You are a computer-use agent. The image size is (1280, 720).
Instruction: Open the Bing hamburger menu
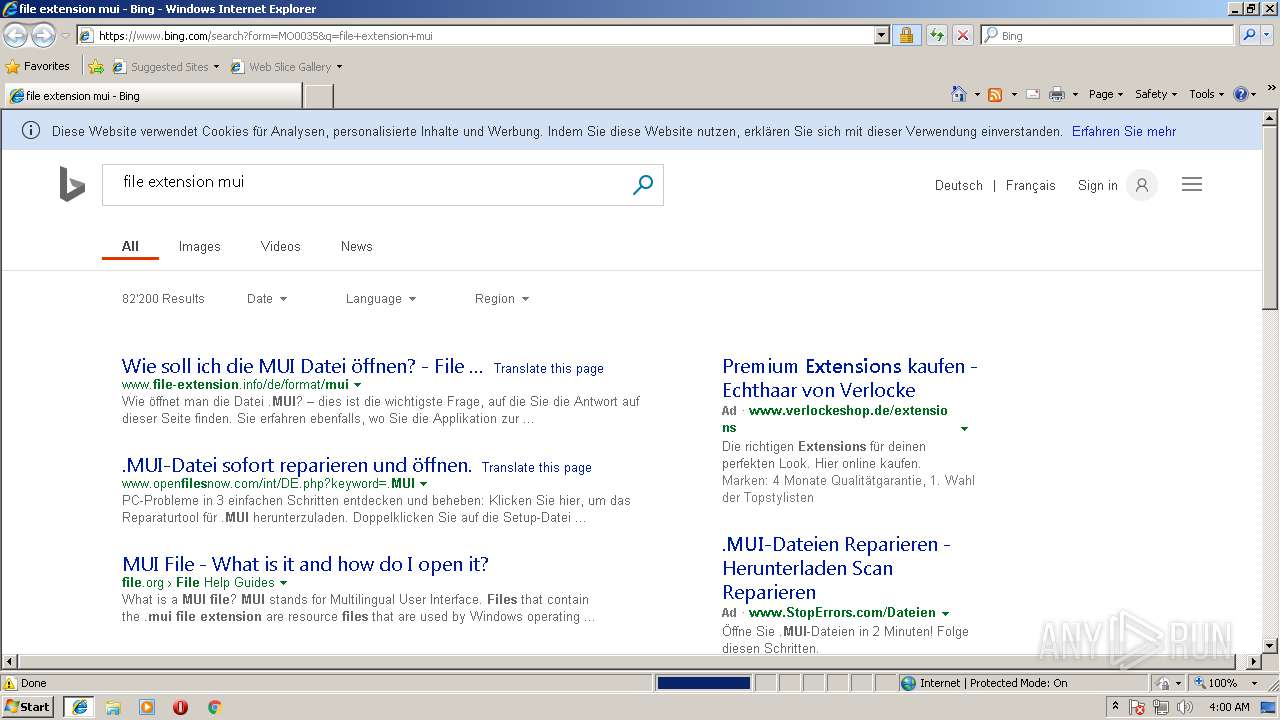coord(1192,184)
